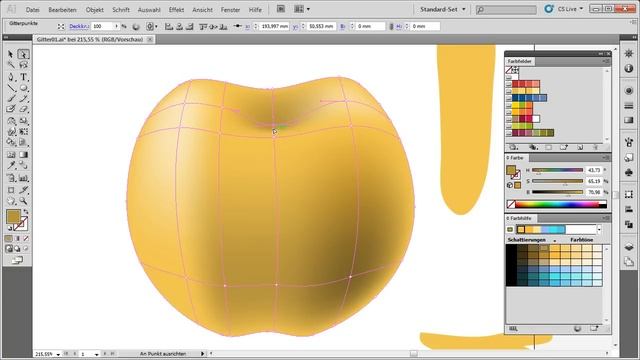Set fill mode to Color below swatches
Viewport: 640px width, 360px height.
tap(9, 238)
